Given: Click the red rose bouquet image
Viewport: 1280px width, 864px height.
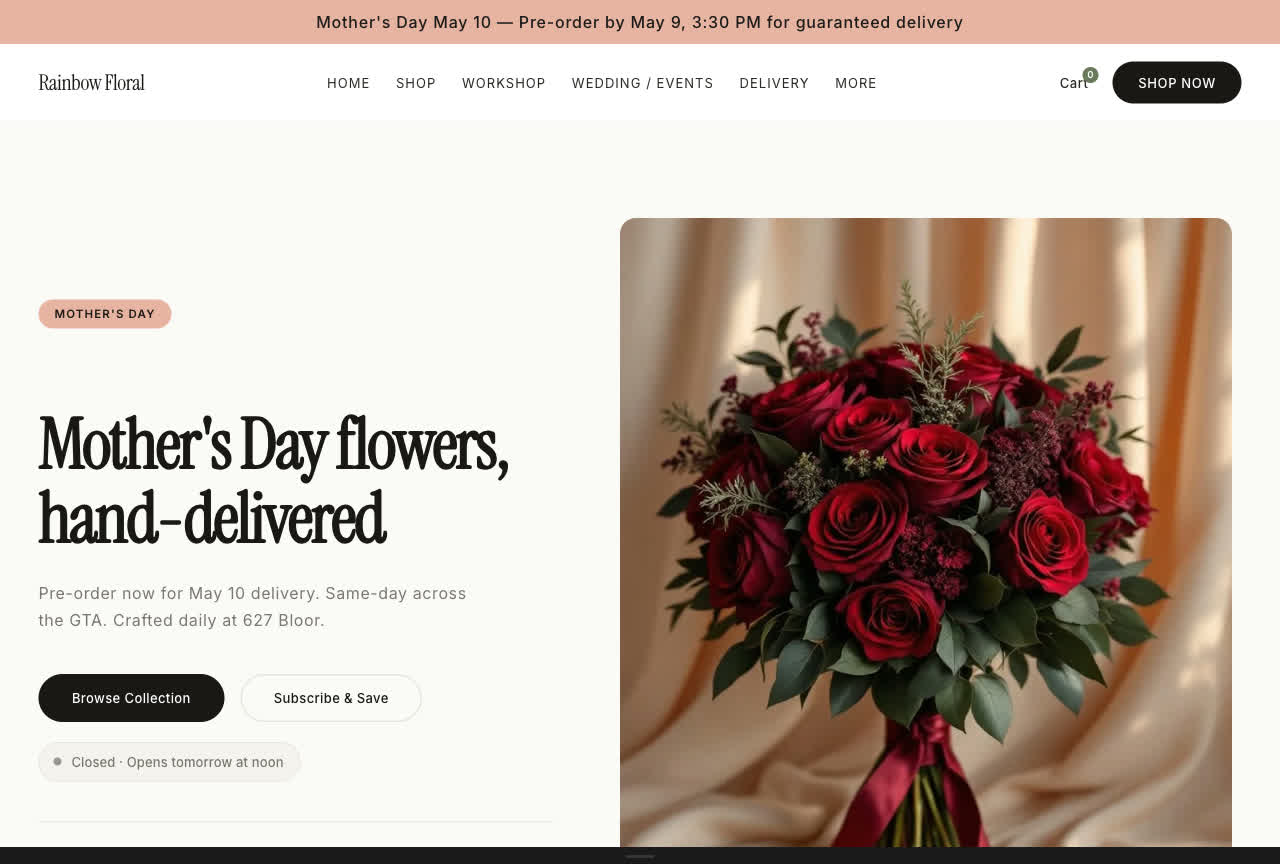Looking at the screenshot, I should 926,532.
